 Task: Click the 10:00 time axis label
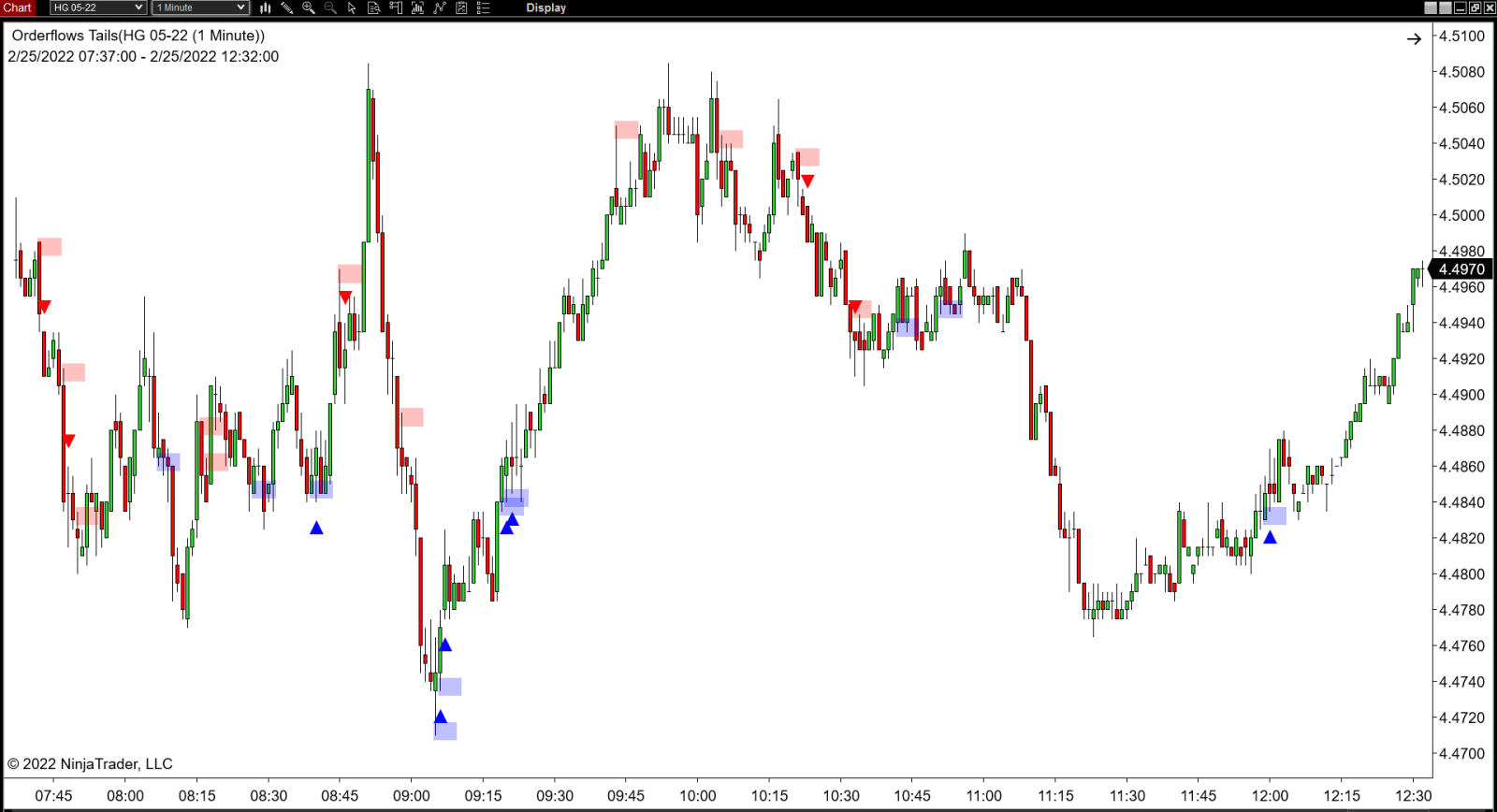[698, 796]
